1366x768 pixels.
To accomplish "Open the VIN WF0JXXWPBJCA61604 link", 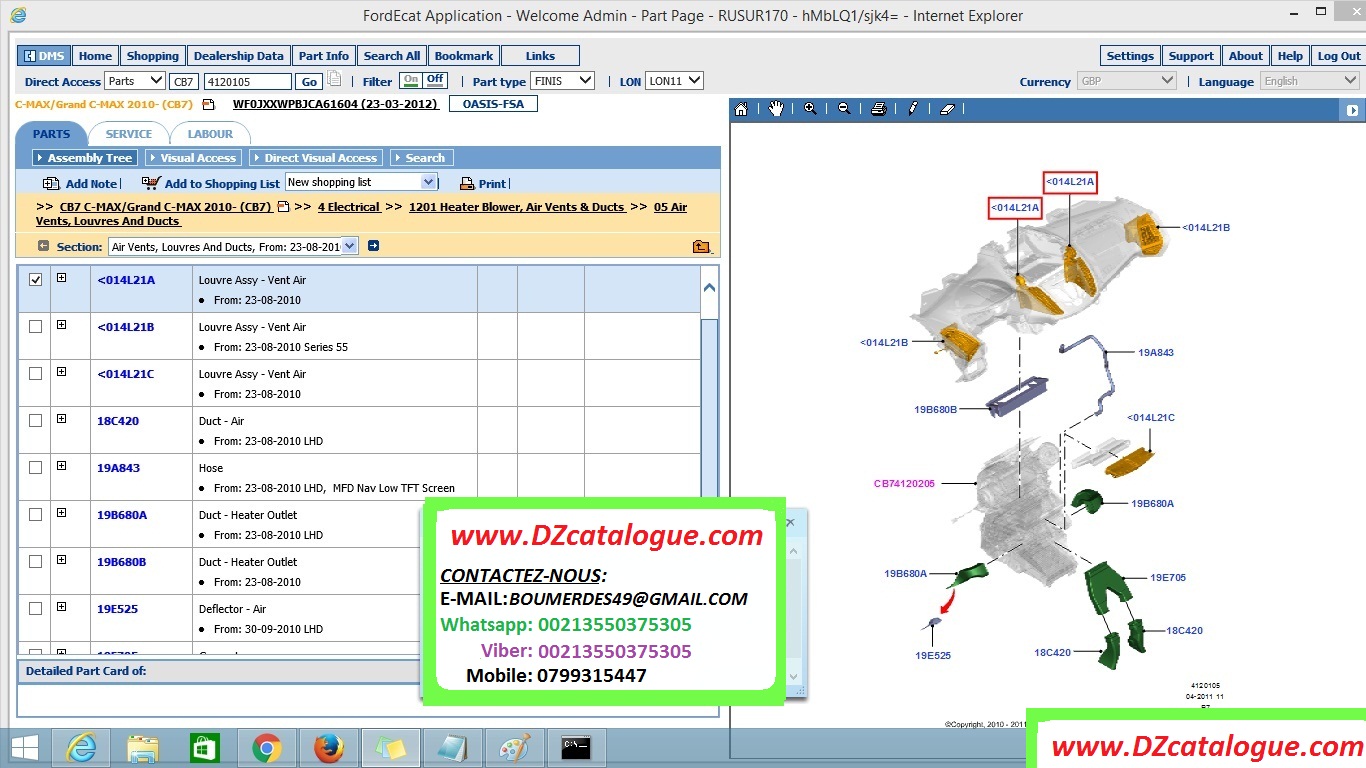I will 335,104.
